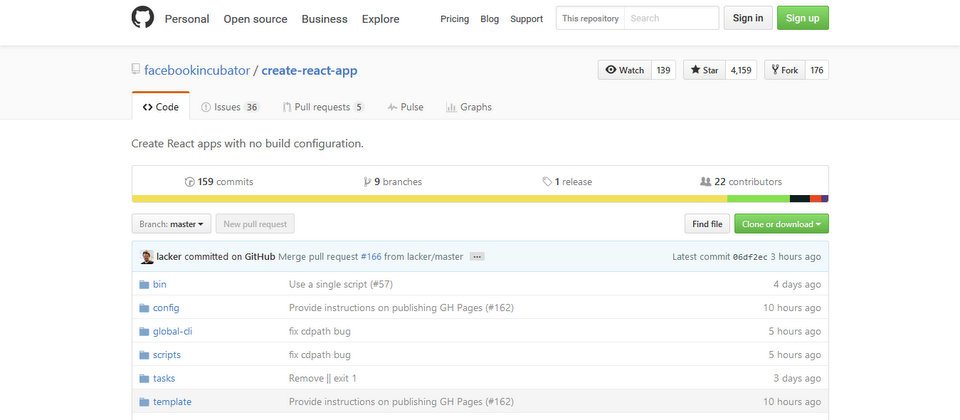Open Explore in the top navigation

(380, 19)
